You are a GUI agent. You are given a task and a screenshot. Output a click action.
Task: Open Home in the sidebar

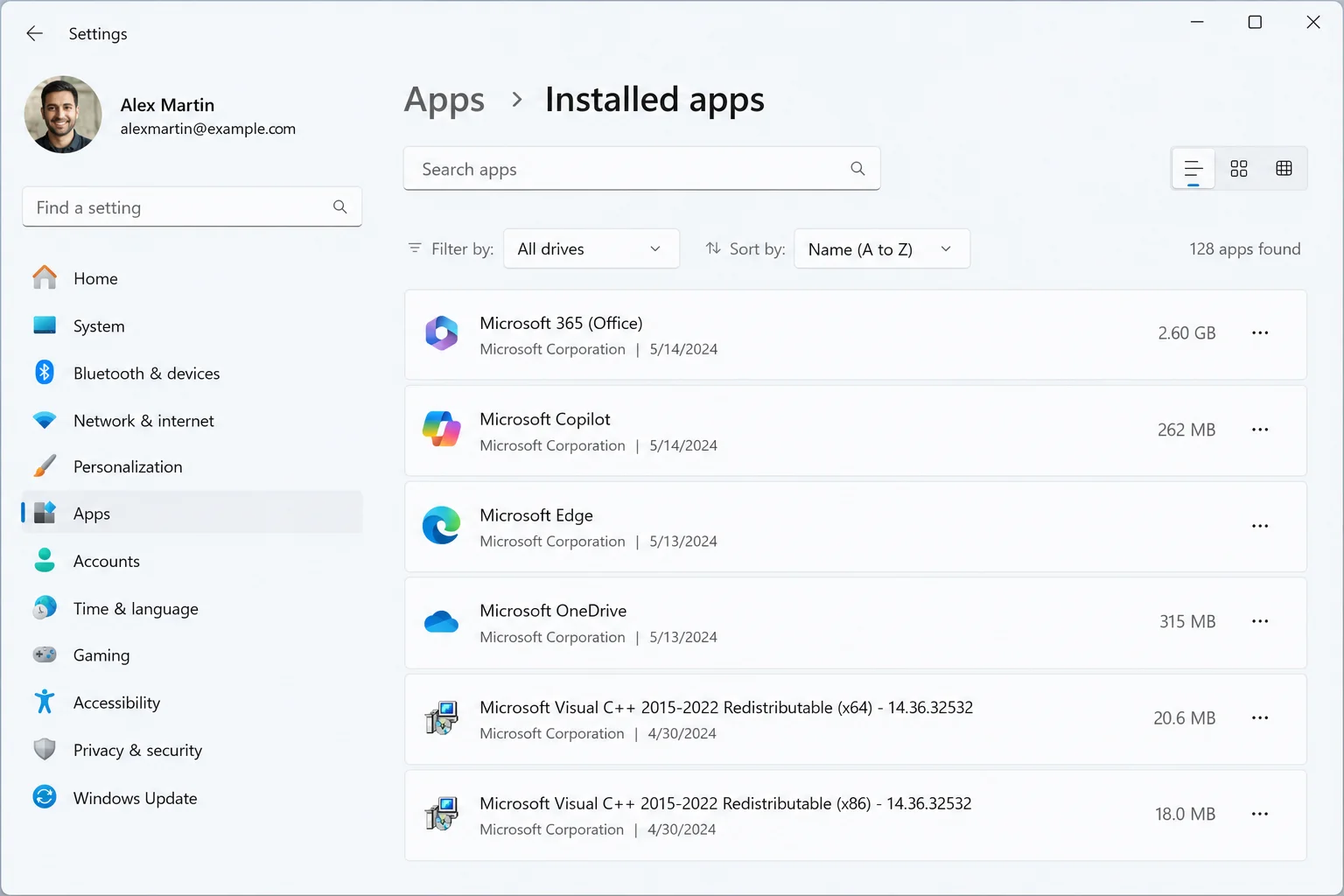[x=192, y=278]
